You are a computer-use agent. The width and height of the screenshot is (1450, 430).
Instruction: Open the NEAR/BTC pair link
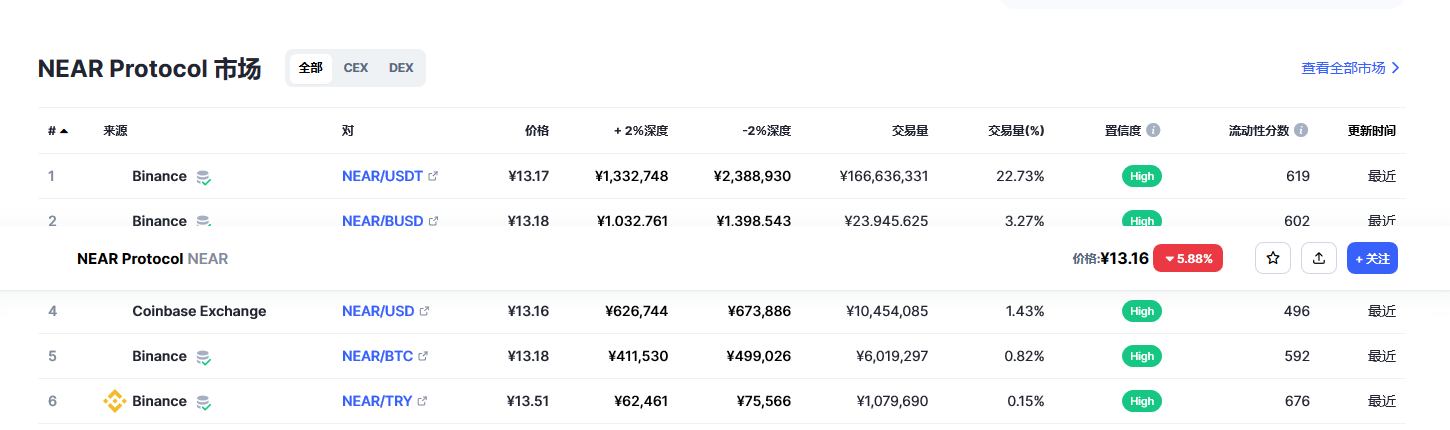pyautogui.click(x=377, y=356)
